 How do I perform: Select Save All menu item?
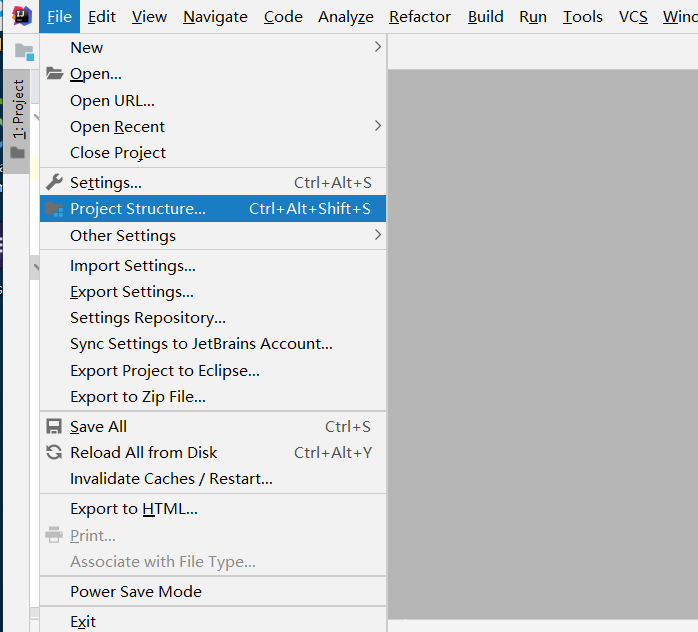(x=213, y=426)
